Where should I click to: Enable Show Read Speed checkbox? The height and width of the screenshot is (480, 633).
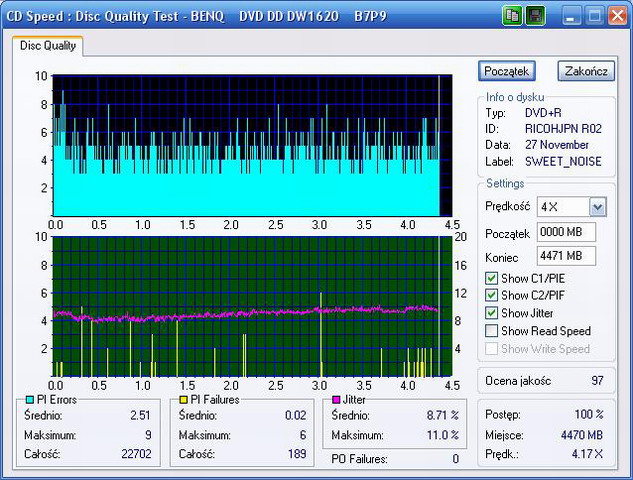click(491, 331)
